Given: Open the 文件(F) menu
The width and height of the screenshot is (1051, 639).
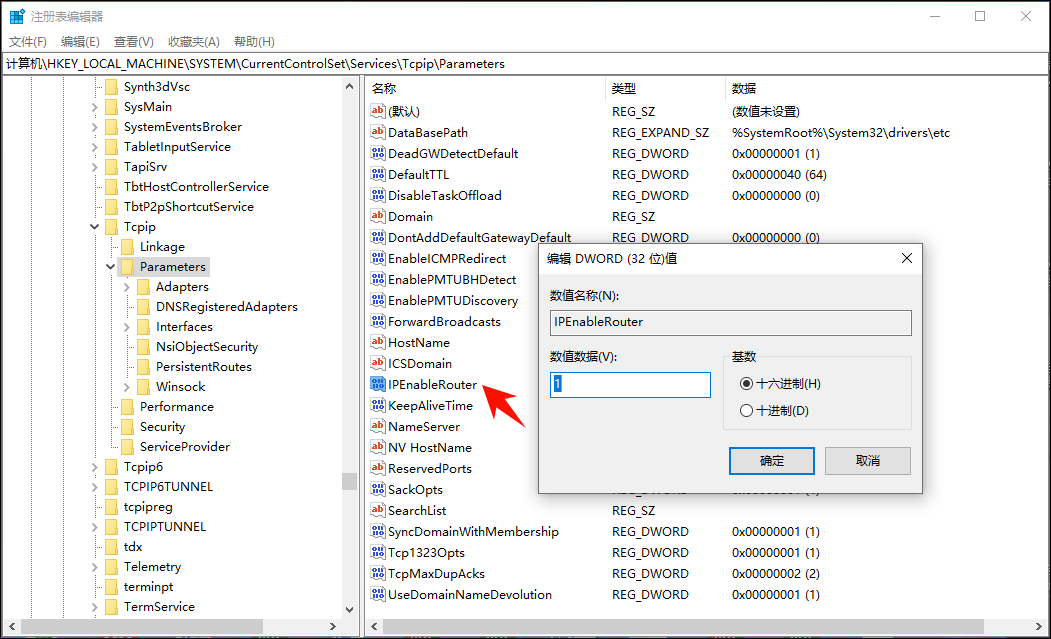Looking at the screenshot, I should (27, 42).
